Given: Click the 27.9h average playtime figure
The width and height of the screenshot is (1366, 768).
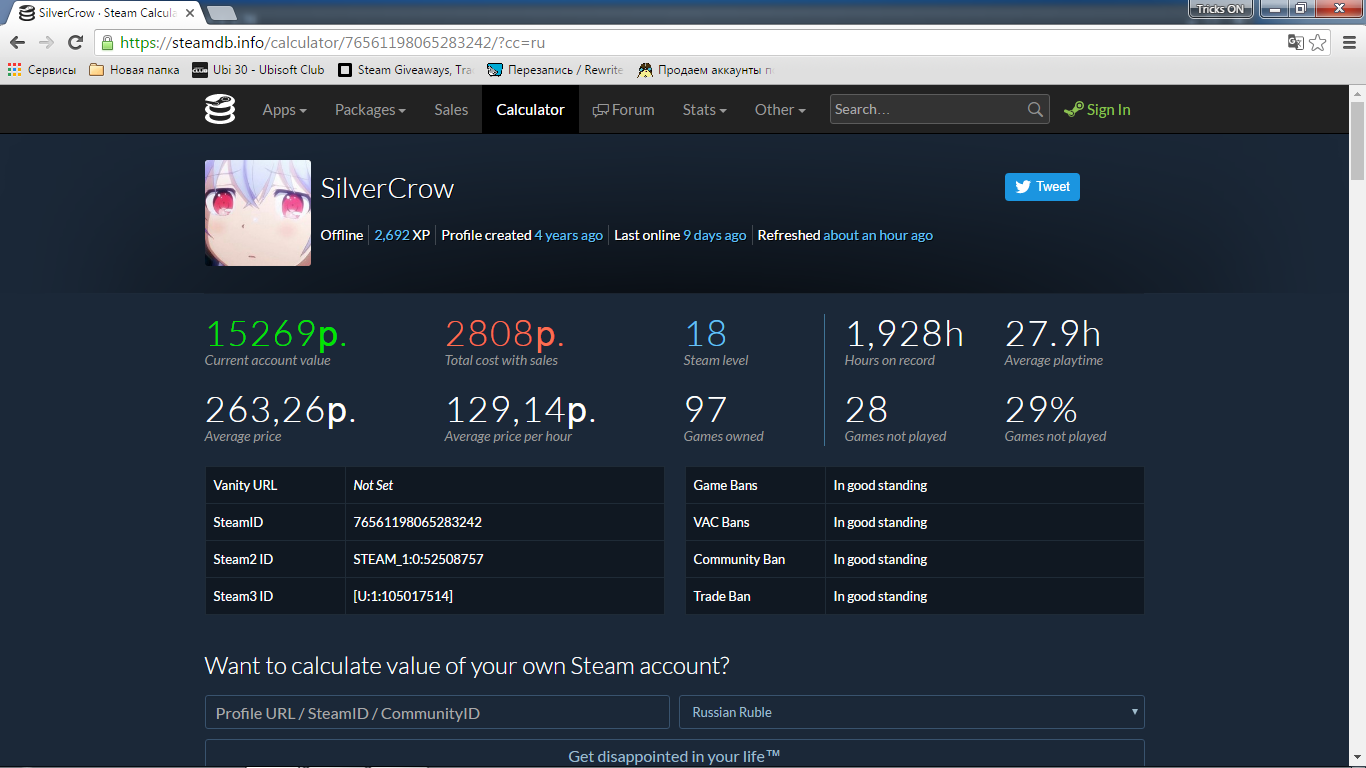Looking at the screenshot, I should click(x=1053, y=334).
